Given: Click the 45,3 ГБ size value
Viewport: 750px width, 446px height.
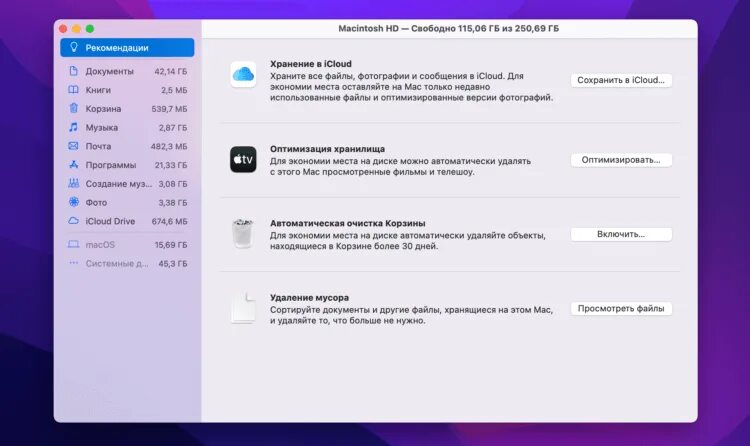Looking at the screenshot, I should pyautogui.click(x=173, y=263).
